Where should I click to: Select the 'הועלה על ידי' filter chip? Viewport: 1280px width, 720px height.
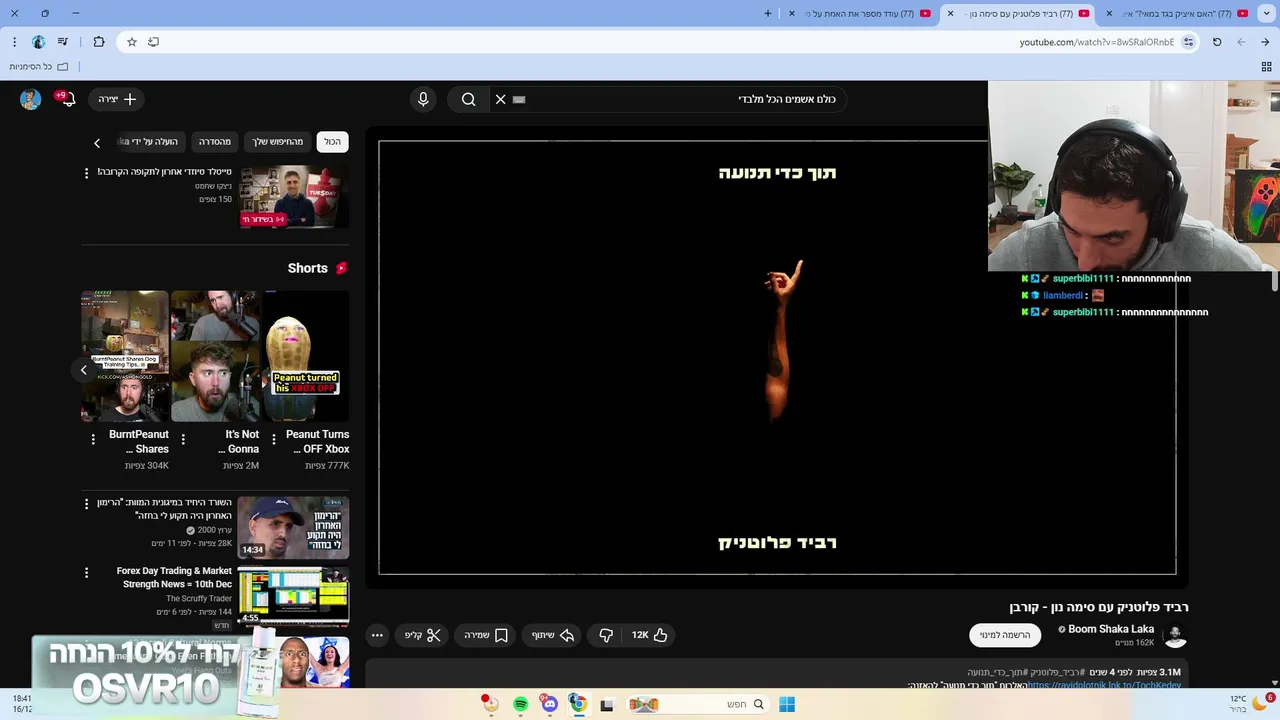(x=150, y=142)
